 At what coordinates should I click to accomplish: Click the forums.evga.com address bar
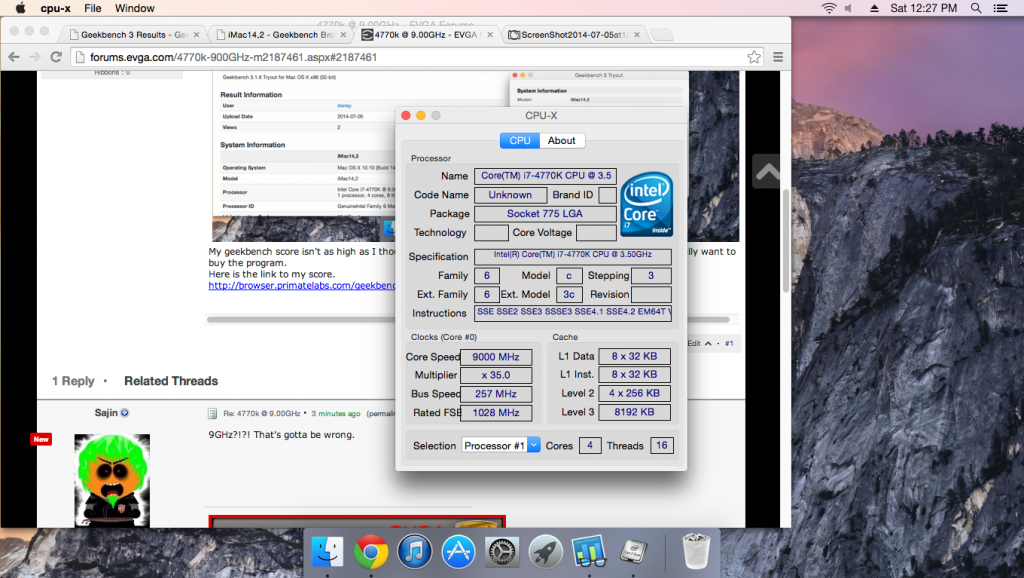pos(418,57)
